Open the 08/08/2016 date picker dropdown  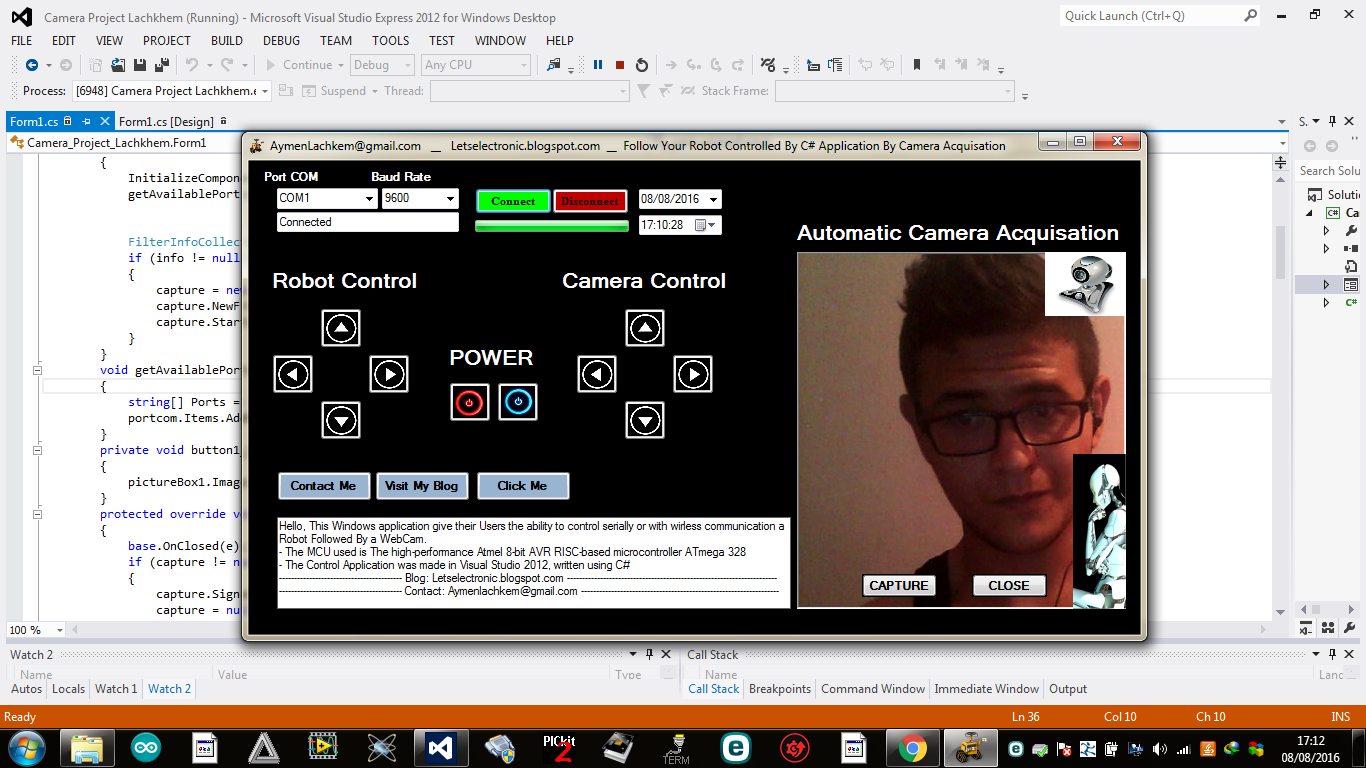coord(711,198)
